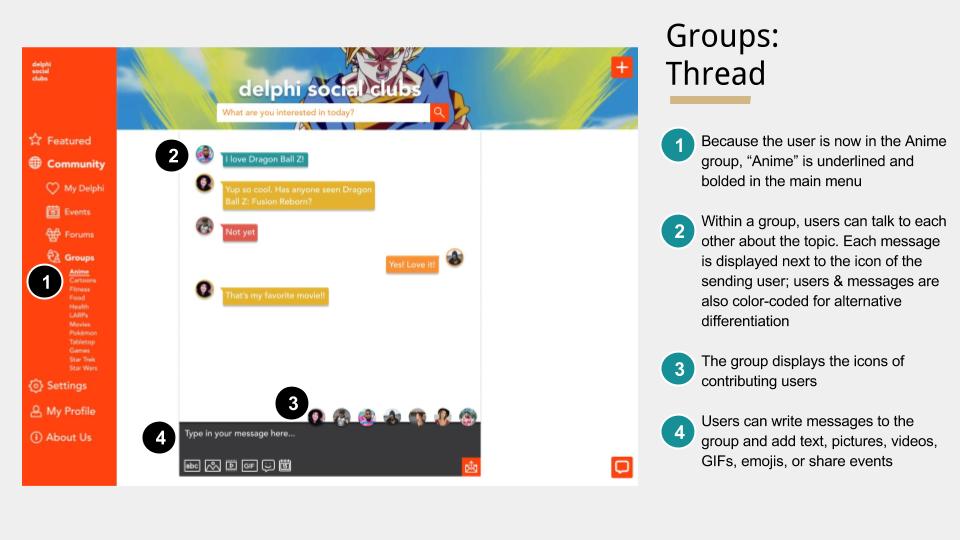Open the Star Wars group

coord(83,368)
